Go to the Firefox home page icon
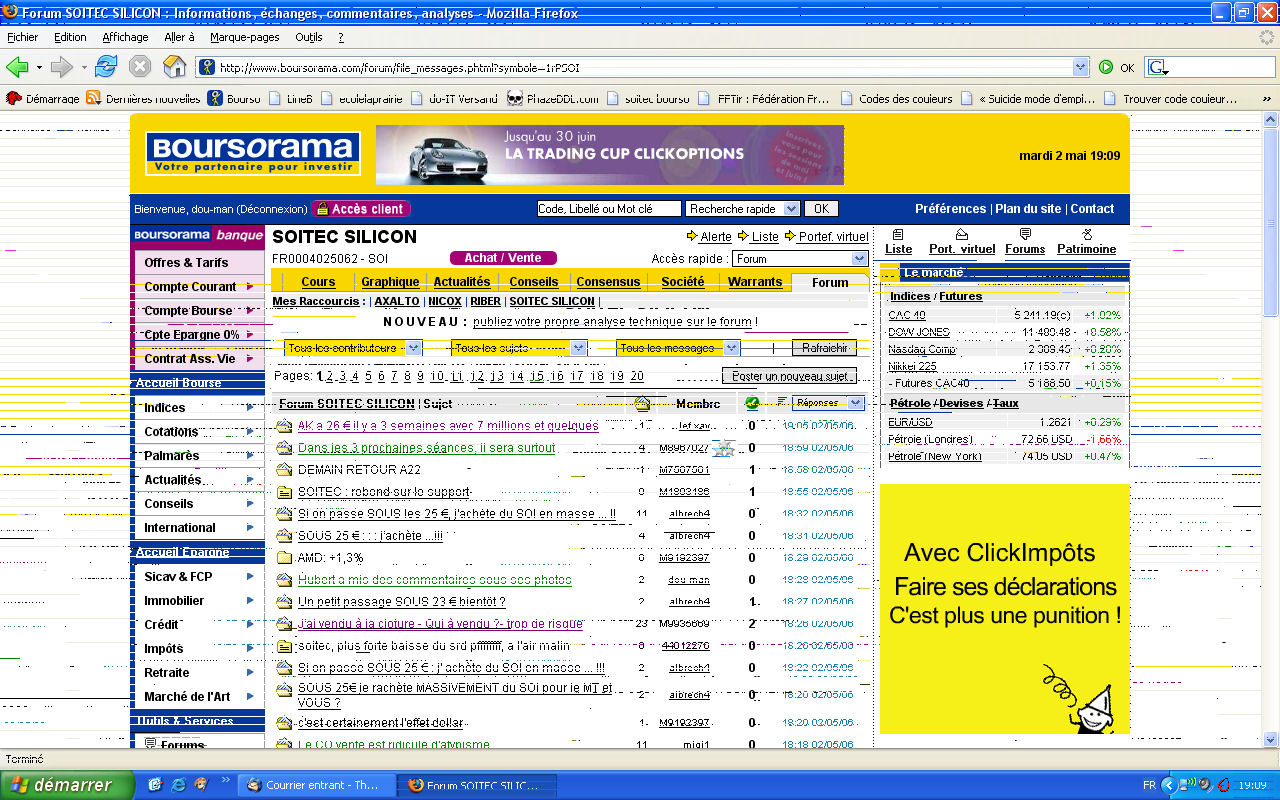This screenshot has height=800, width=1280. tap(175, 67)
